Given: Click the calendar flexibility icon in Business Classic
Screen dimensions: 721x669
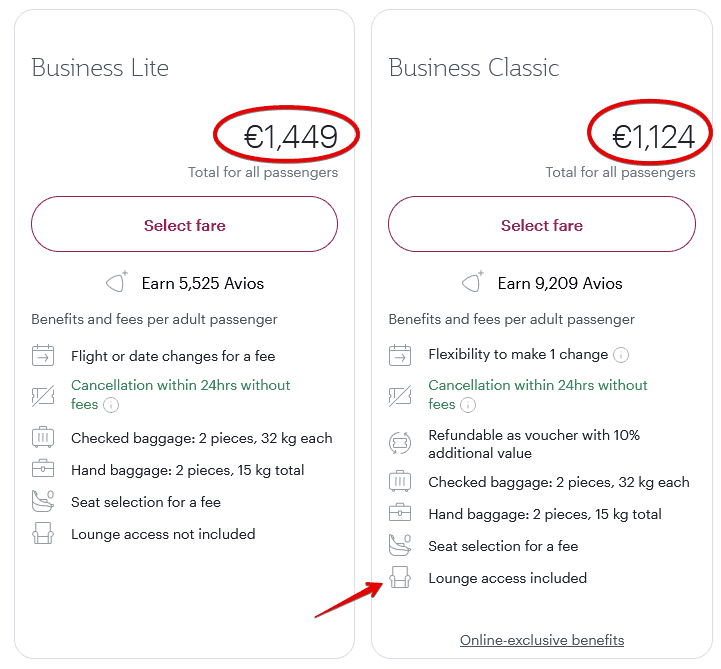Looking at the screenshot, I should point(400,355).
